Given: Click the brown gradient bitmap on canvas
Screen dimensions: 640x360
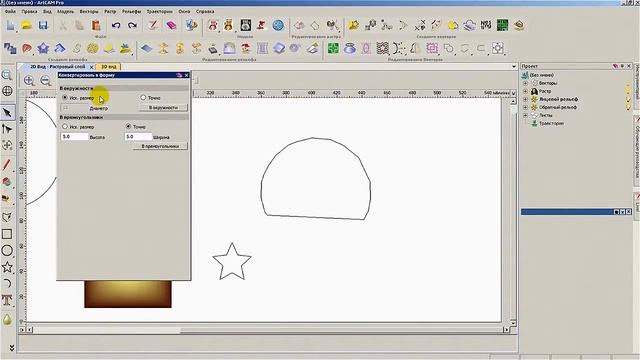Looking at the screenshot, I should coord(128,294).
